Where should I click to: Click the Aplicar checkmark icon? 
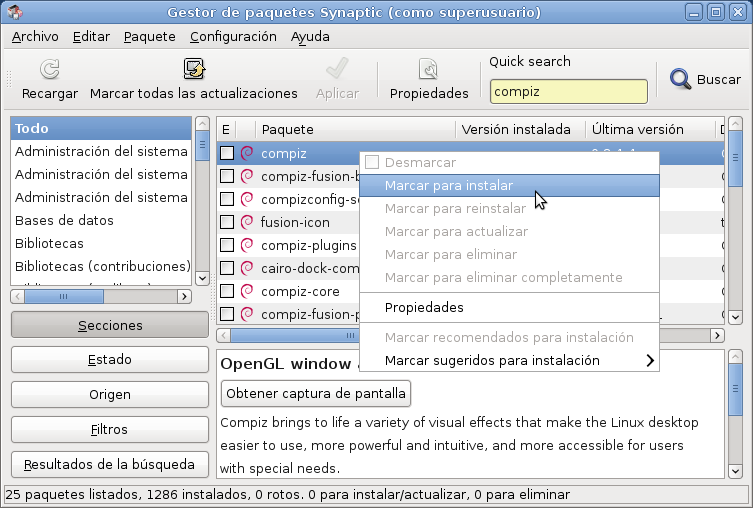[x=337, y=69]
